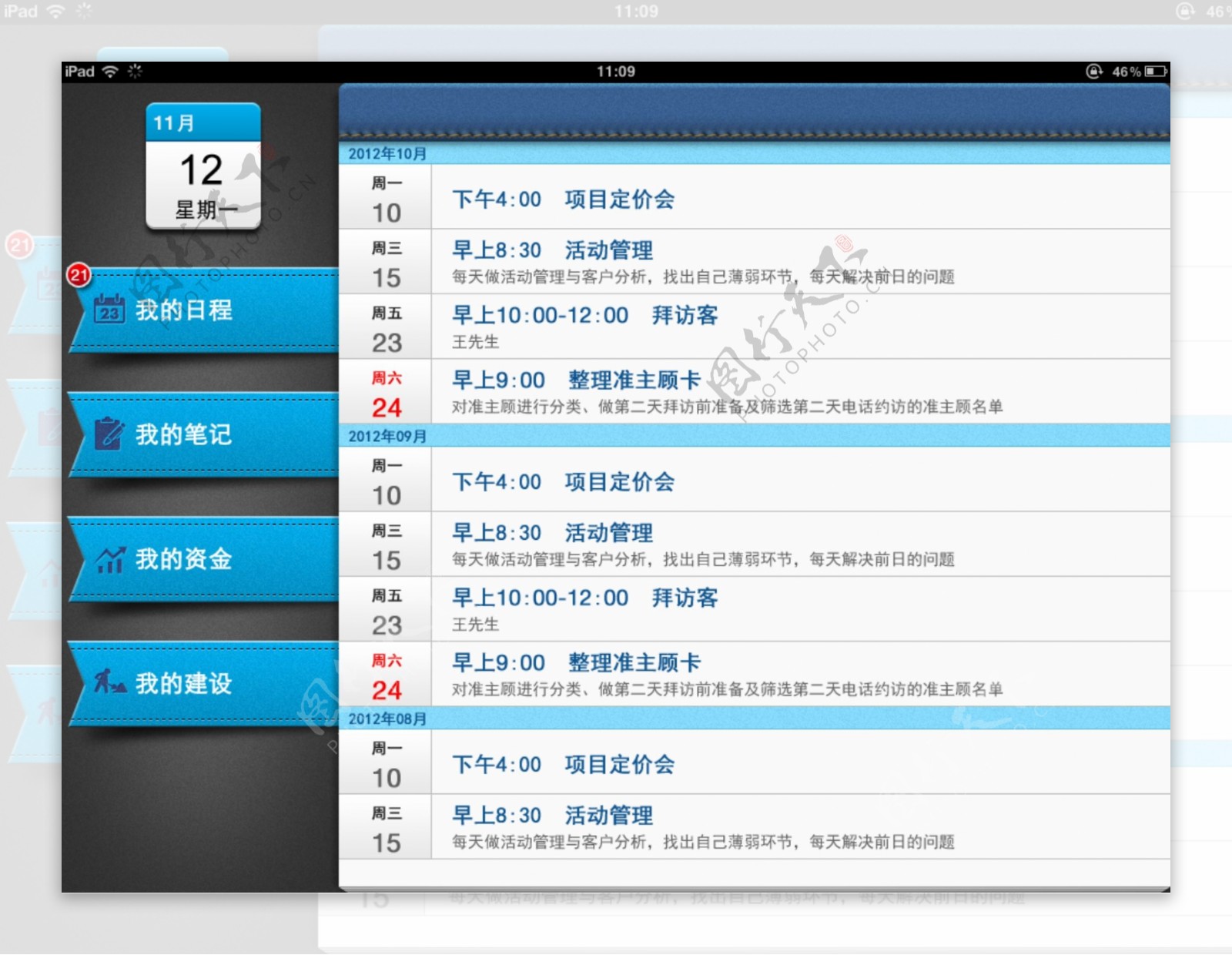Screen dimensions: 1232x955
Task: Open the 我的日程 menu ribbon
Action: click(x=204, y=310)
